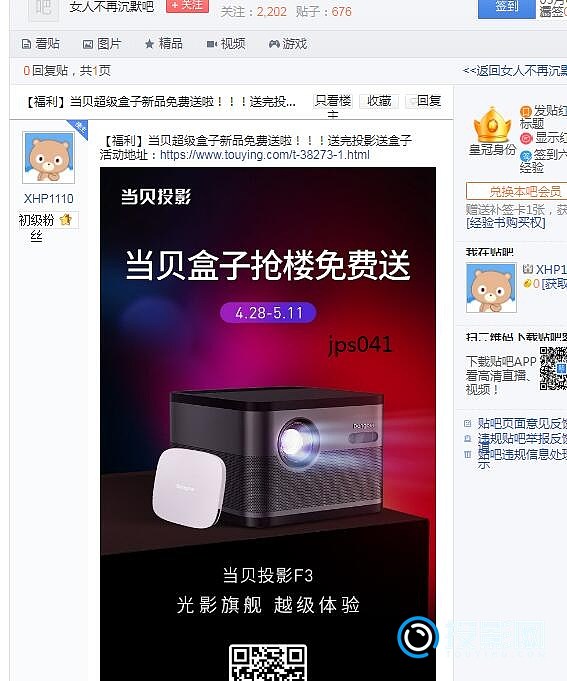
Task: Toggle 只看楼主 view
Action: [333, 102]
